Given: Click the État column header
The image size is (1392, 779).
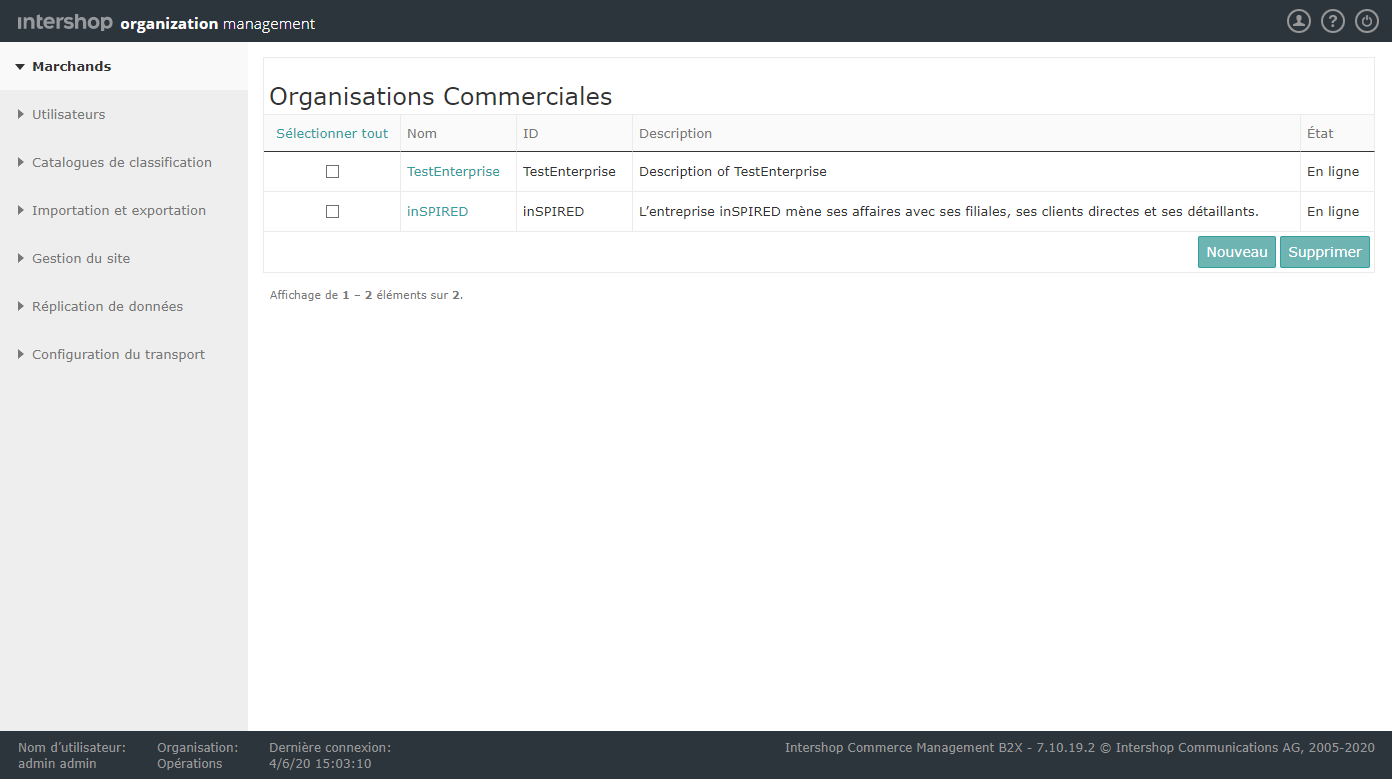Looking at the screenshot, I should 1319,133.
